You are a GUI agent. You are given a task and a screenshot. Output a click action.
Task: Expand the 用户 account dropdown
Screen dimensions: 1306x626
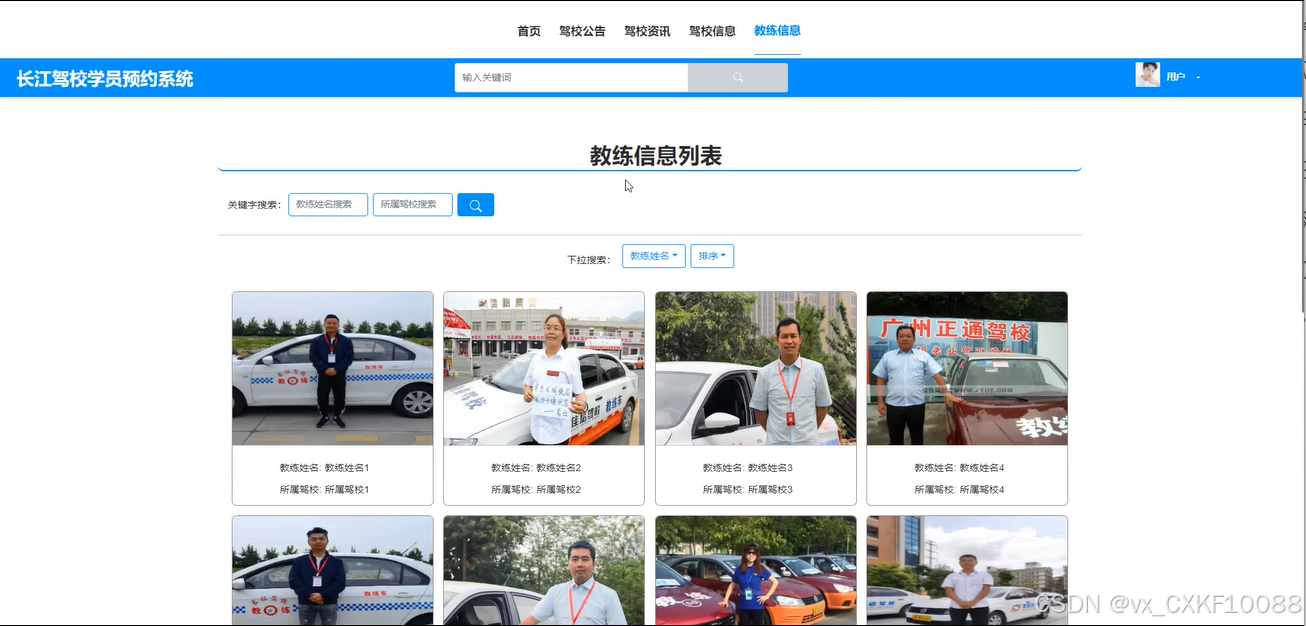pyautogui.click(x=1183, y=77)
